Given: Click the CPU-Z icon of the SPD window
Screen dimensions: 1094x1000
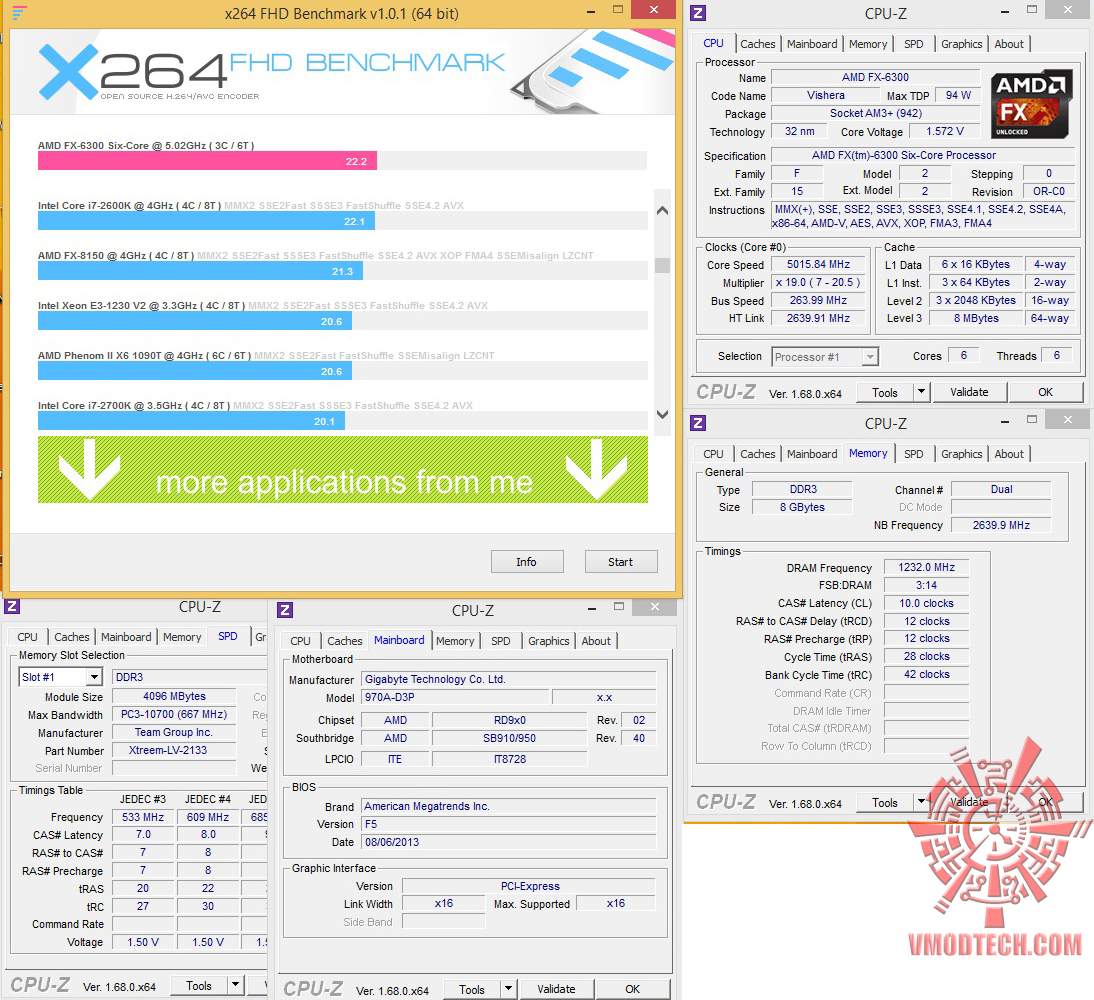Looking at the screenshot, I should 12,606.
